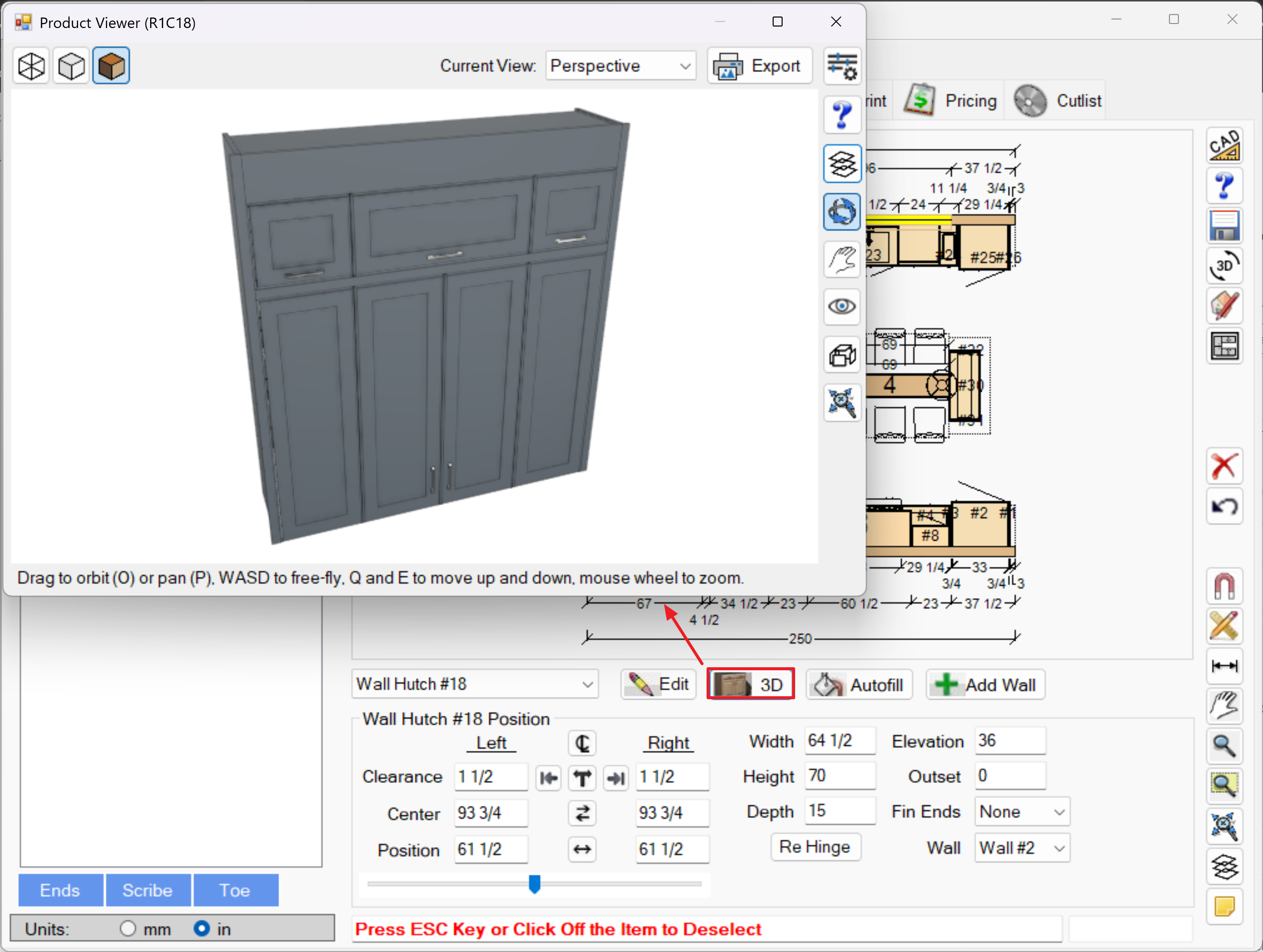
Task: Click the layers icon in Product Viewer
Action: click(842, 165)
